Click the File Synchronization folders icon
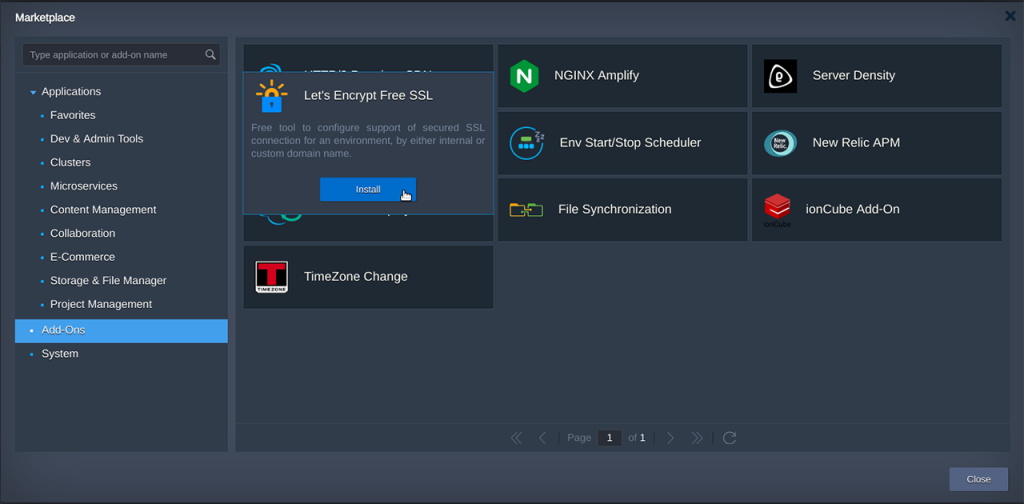 (526, 210)
